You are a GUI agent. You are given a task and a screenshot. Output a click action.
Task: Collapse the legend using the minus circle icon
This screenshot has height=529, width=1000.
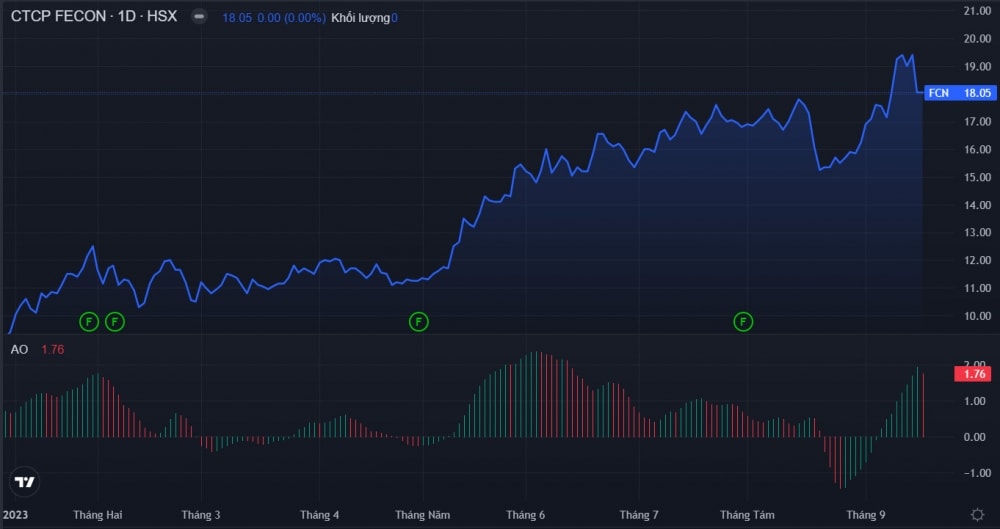pyautogui.click(x=200, y=17)
